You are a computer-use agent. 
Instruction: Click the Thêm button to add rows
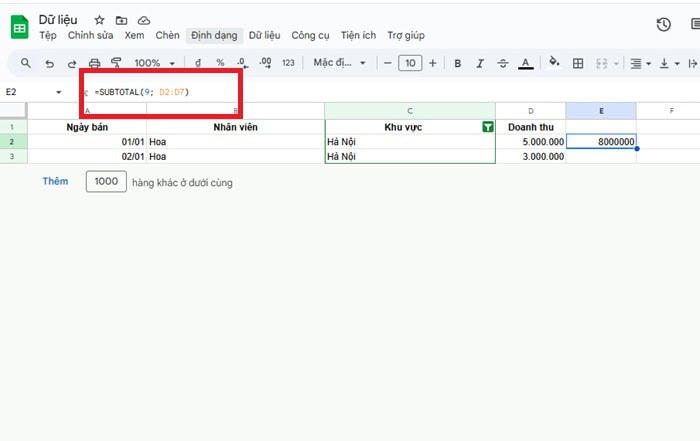pyautogui.click(x=55, y=181)
